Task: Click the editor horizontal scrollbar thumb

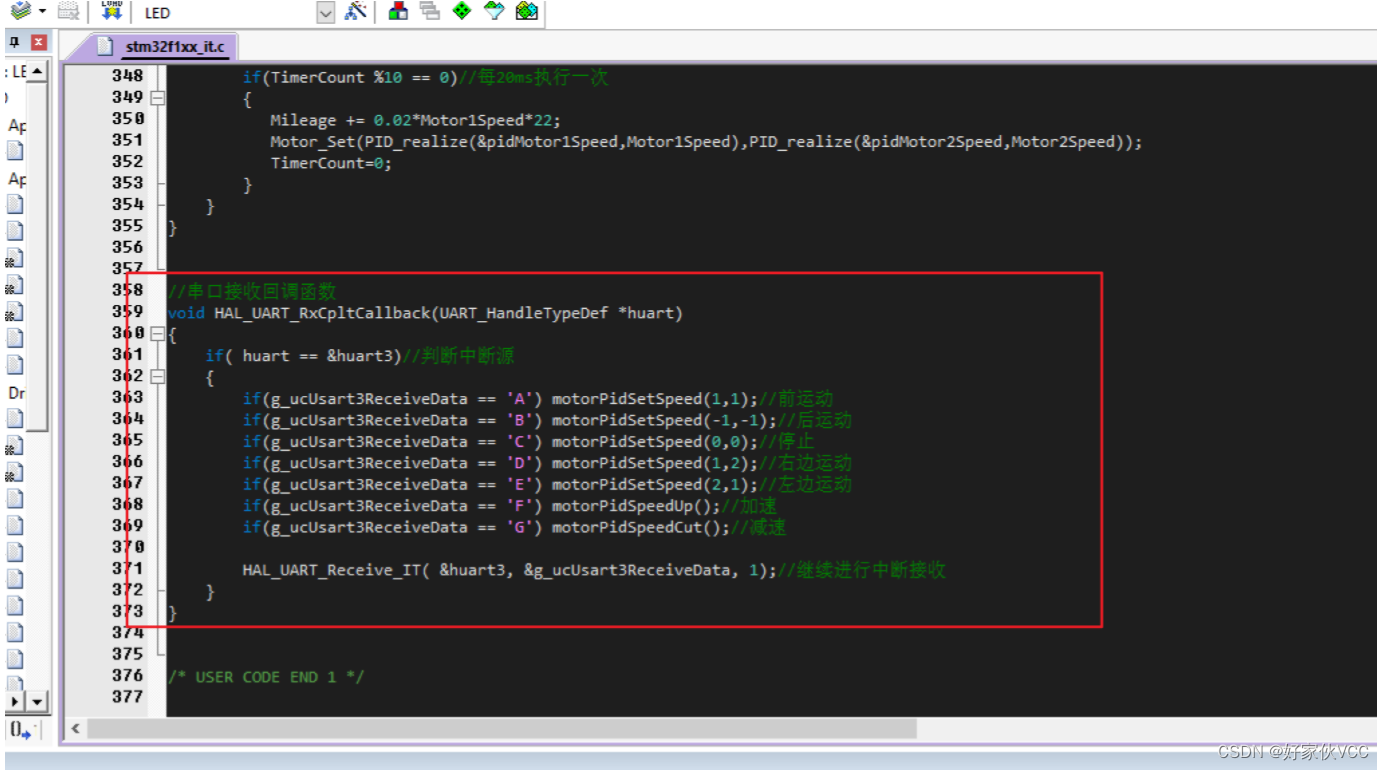Action: [x=502, y=728]
